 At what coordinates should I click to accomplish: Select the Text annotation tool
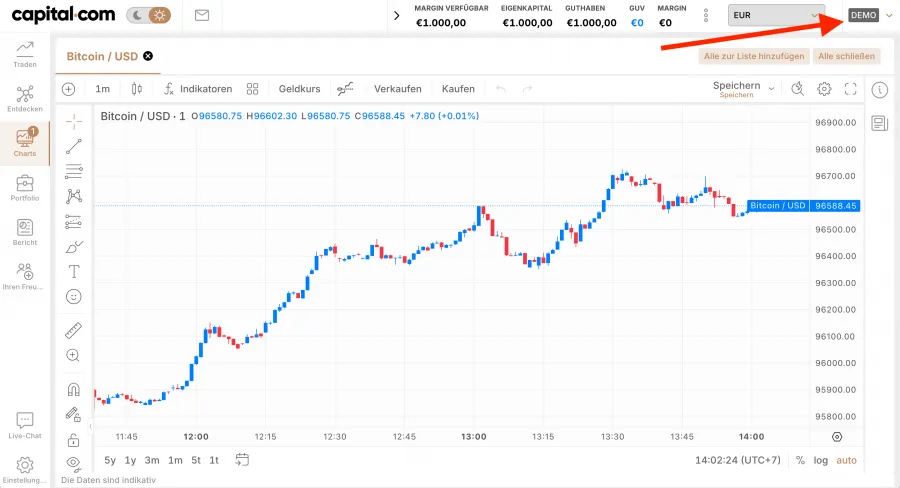point(73,272)
